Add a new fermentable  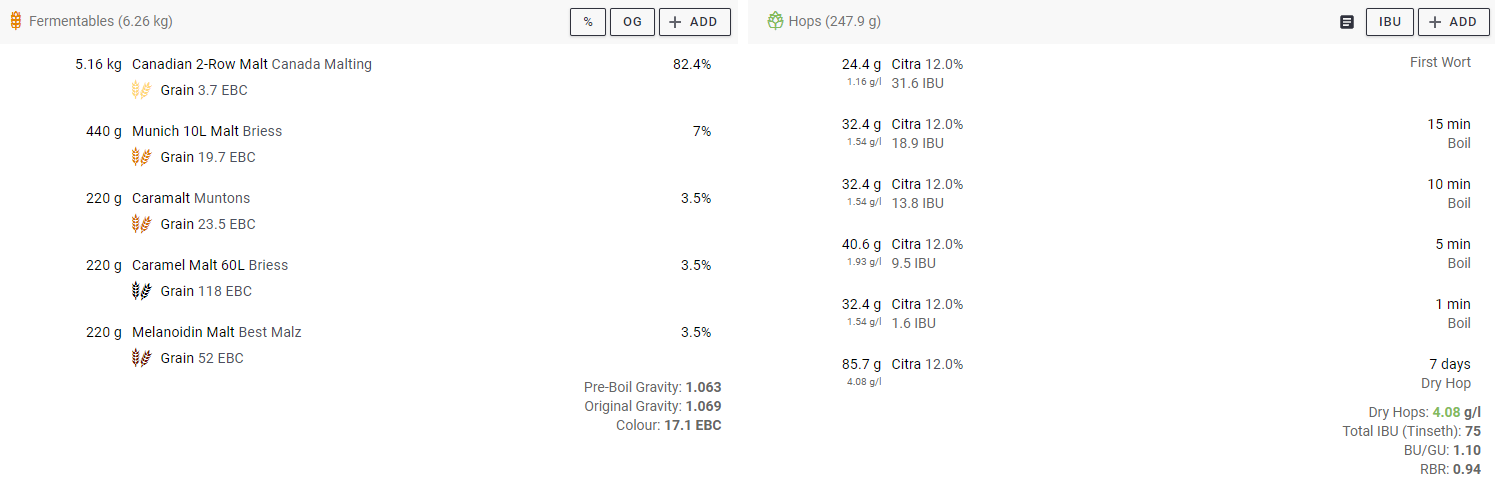695,22
